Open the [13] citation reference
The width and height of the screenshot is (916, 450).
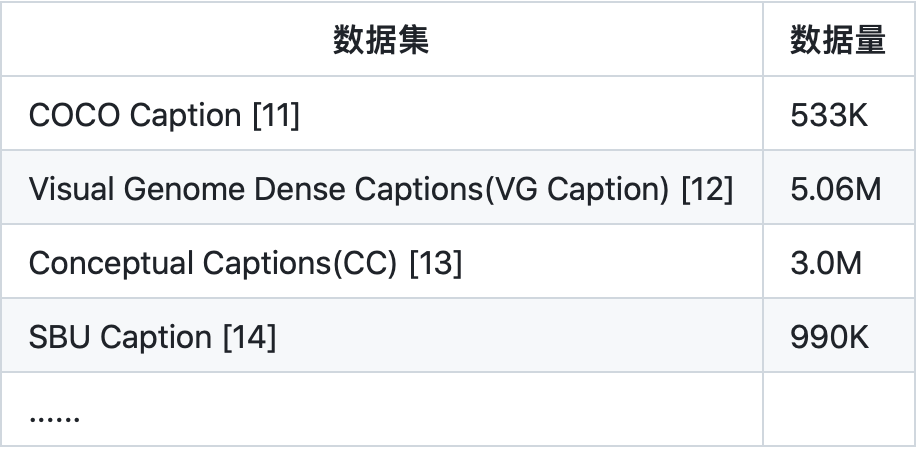[436, 263]
